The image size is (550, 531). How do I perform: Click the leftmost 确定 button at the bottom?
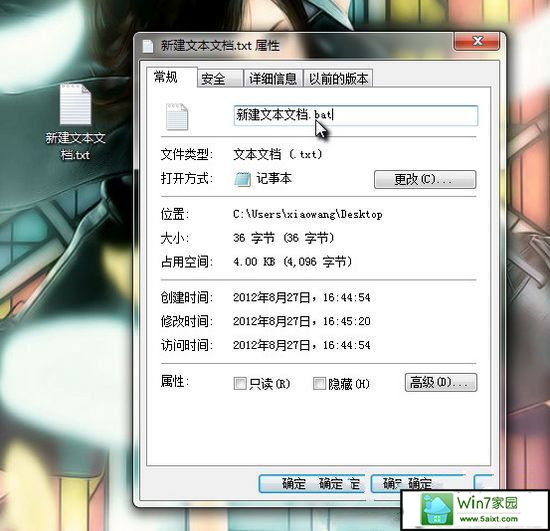[312, 484]
